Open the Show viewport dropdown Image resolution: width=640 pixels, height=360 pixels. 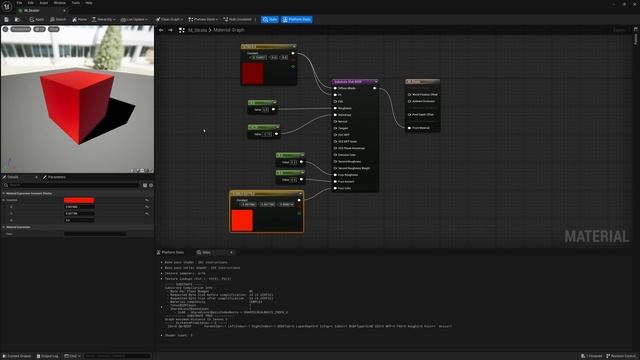click(54, 29)
